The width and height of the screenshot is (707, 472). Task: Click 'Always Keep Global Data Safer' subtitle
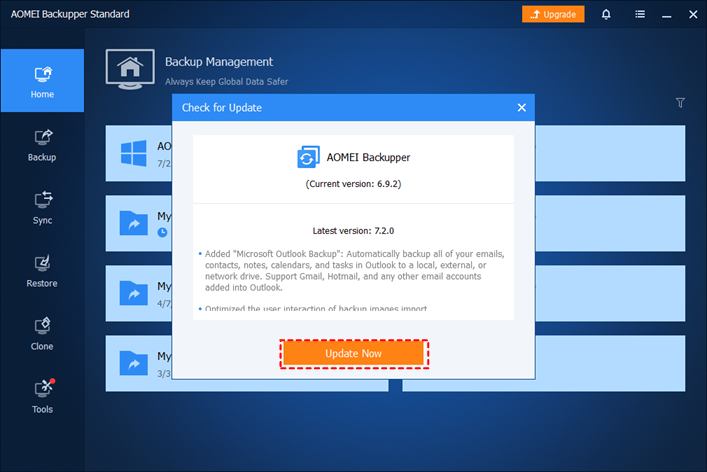pos(226,82)
